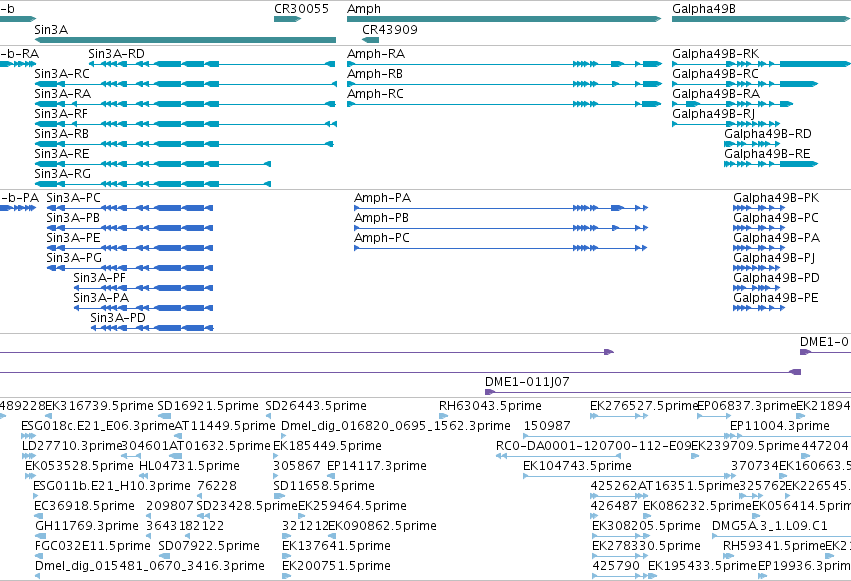This screenshot has width=851, height=581.
Task: Click the Galpha49B-RK transcript label
Action: [x=715, y=54]
